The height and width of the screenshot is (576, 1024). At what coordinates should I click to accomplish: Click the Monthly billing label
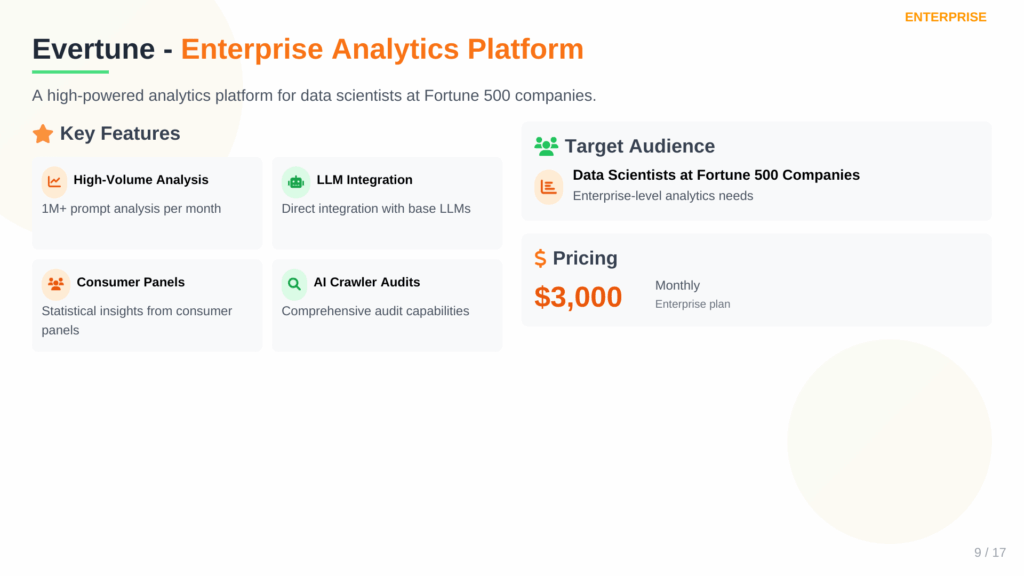(x=677, y=285)
